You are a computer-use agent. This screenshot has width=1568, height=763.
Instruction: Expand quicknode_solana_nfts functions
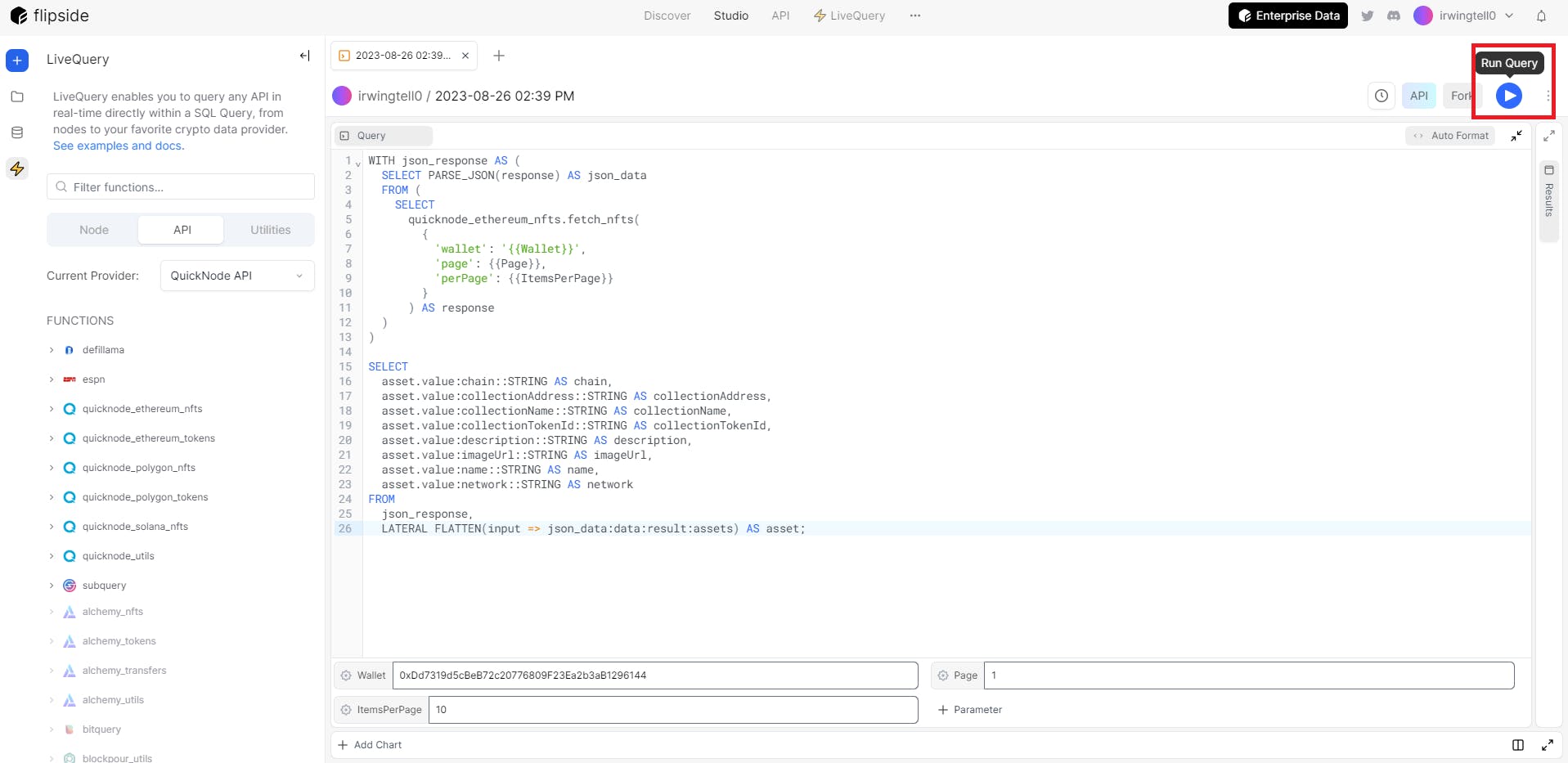(x=51, y=527)
